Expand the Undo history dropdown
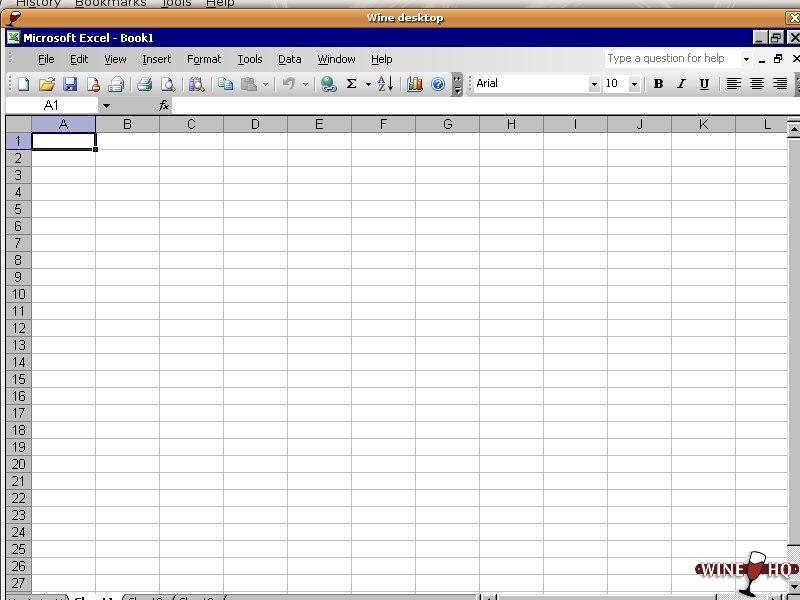Screen dimensions: 800x600 click(305, 84)
